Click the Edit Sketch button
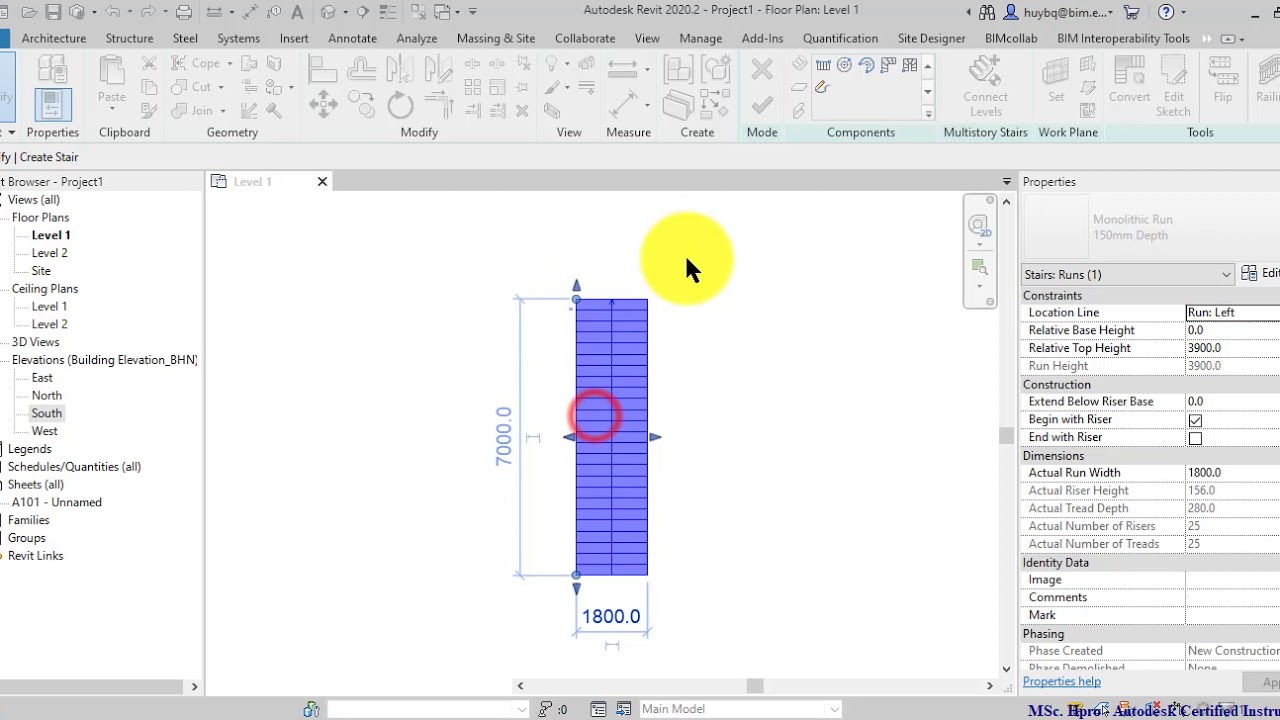The image size is (1280, 720). coord(1173,87)
